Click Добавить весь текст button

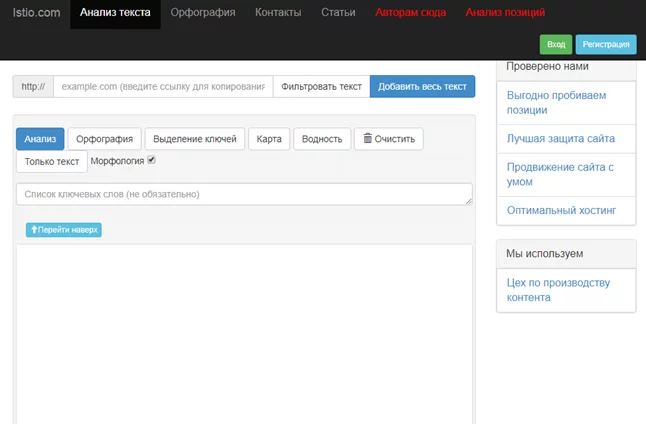click(x=422, y=87)
